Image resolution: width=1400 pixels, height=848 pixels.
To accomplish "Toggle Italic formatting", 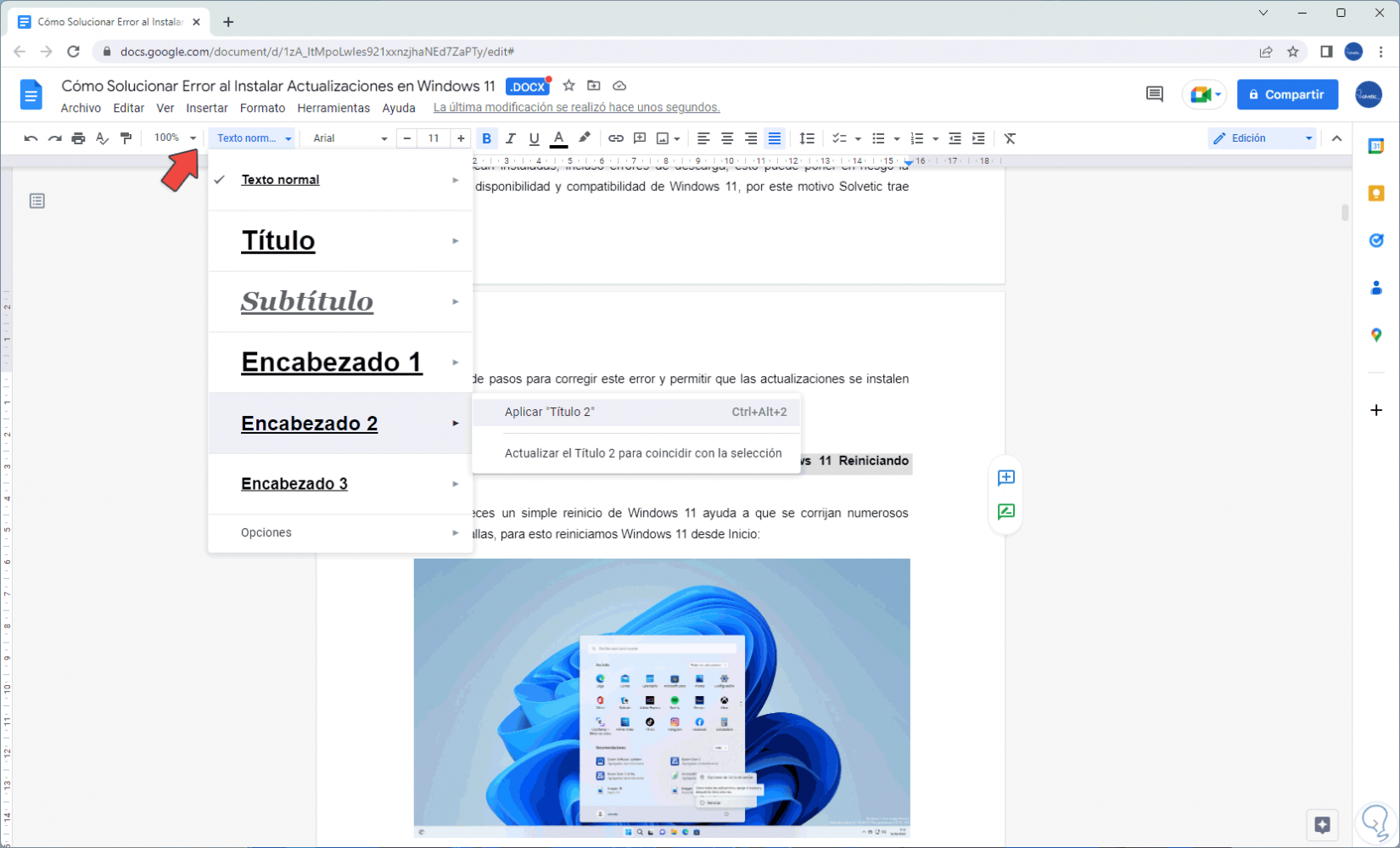I will pyautogui.click(x=510, y=138).
